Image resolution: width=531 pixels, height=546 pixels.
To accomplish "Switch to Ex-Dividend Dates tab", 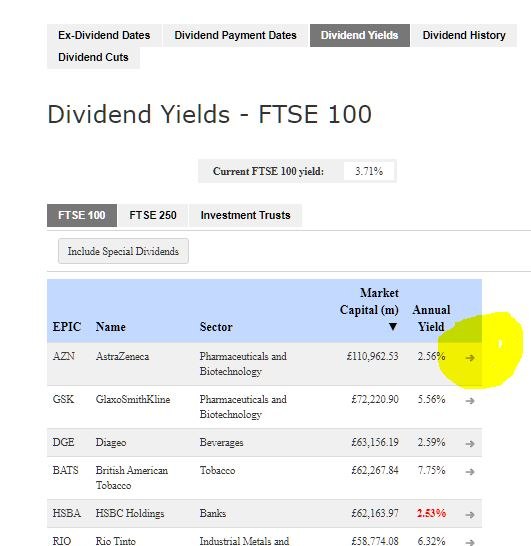I will (x=104, y=35).
